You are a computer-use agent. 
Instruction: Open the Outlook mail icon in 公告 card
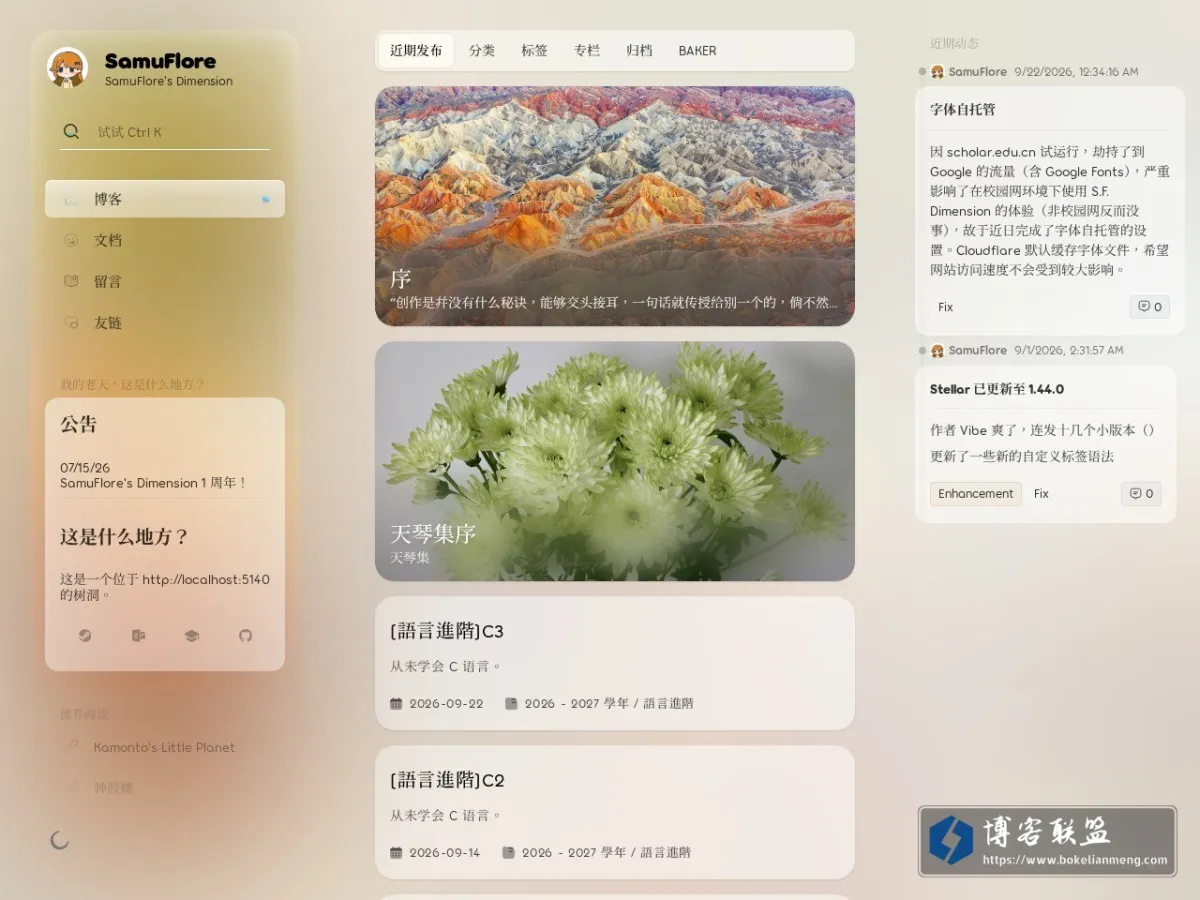138,635
